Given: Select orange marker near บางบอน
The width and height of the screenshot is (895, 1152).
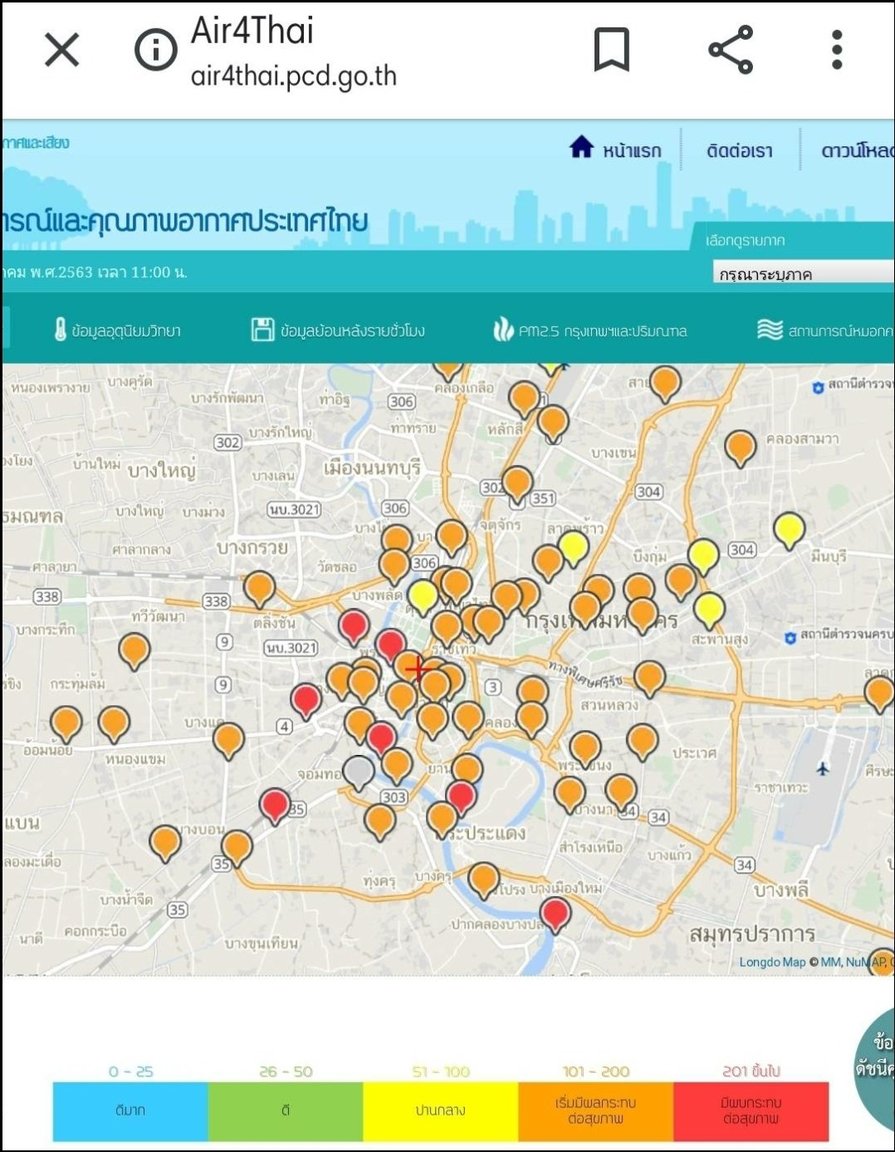Looking at the screenshot, I should tap(165, 842).
